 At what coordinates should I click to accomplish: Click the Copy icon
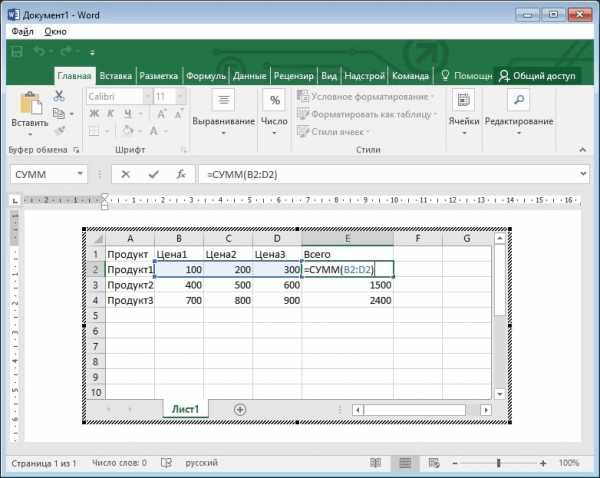point(59,114)
